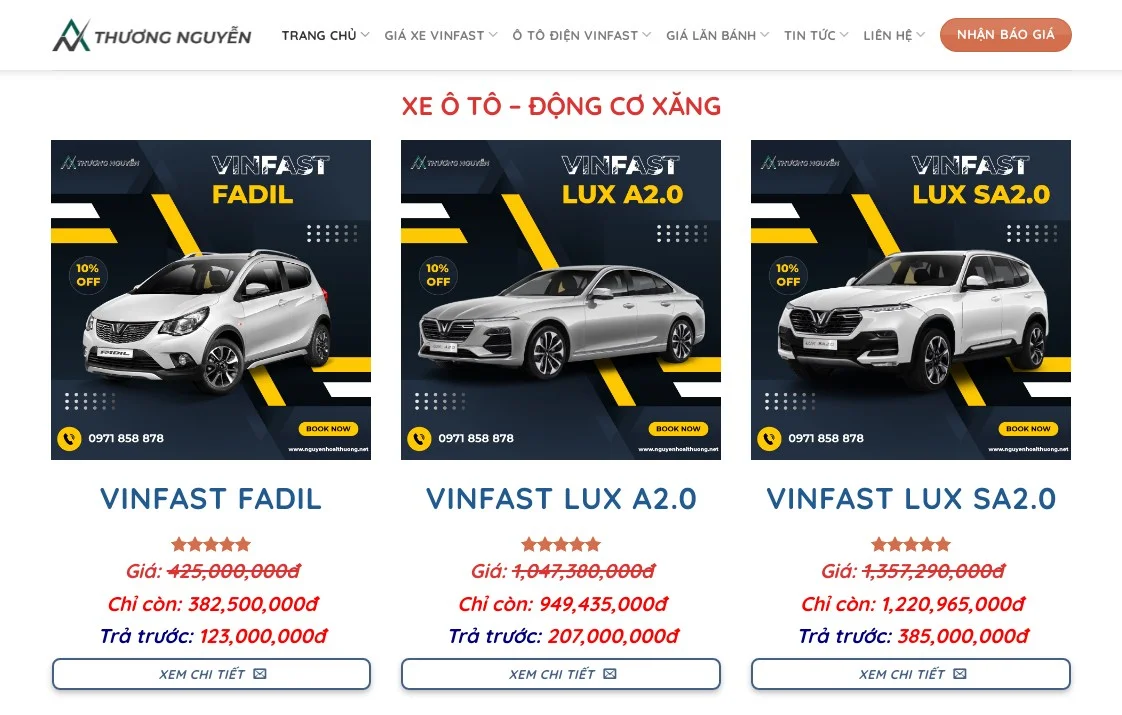Expand the Trang Chủ menu chevron
Screen dimensions: 1122x715
click(365, 35)
